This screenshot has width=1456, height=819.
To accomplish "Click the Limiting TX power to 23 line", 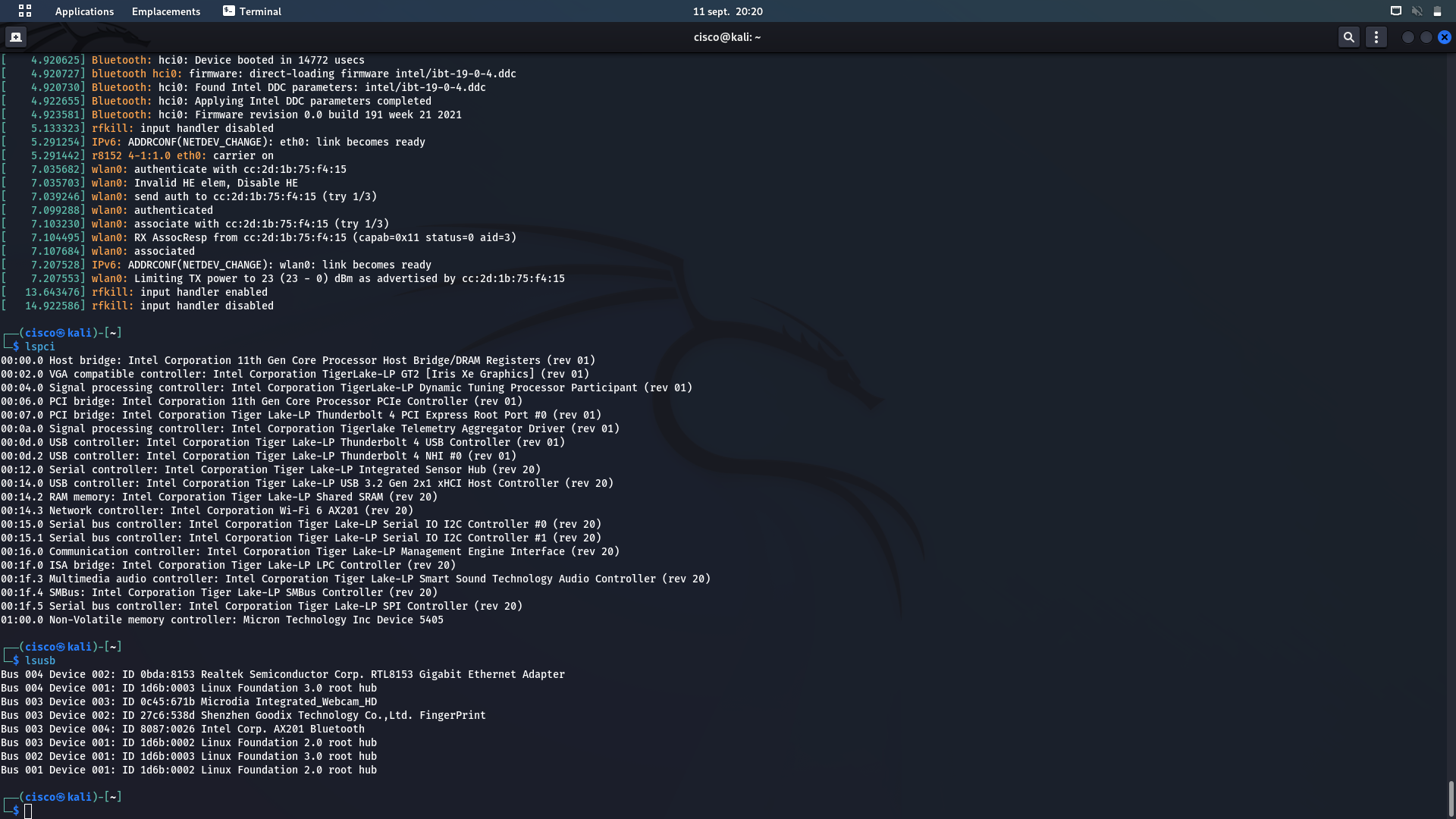I will tap(283, 278).
